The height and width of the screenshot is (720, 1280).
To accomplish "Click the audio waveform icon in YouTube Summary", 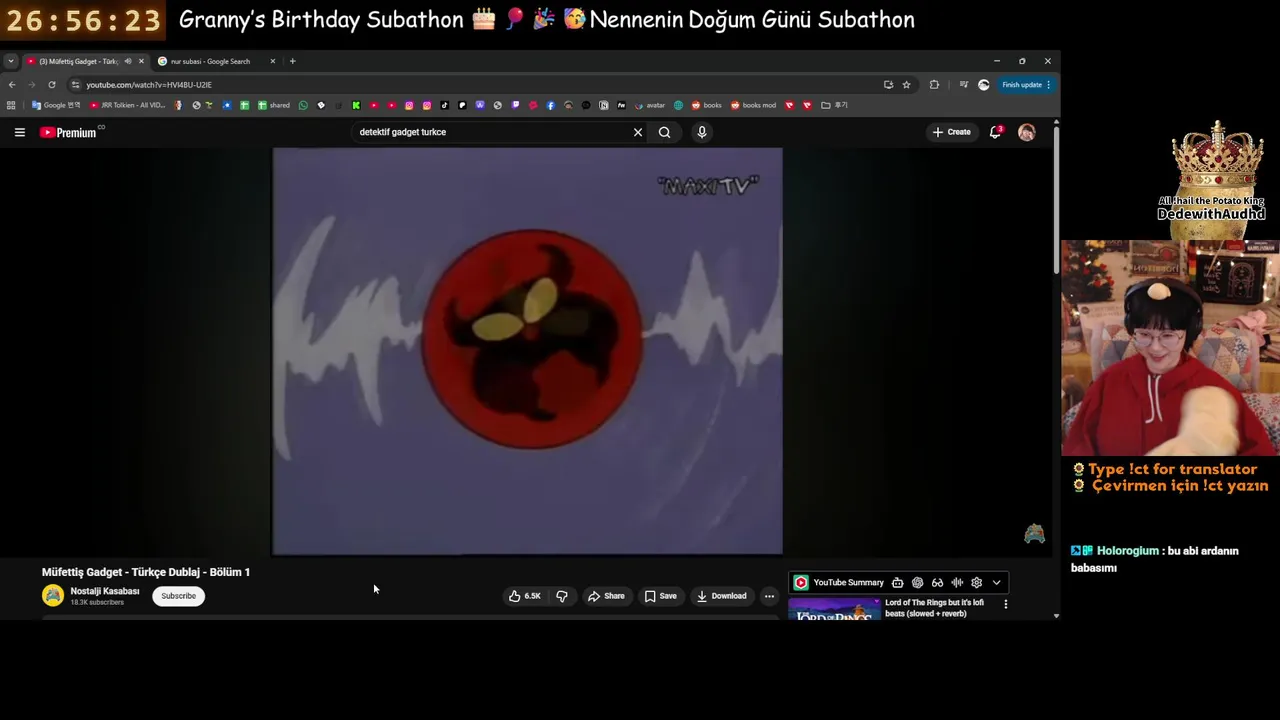I will [x=957, y=583].
